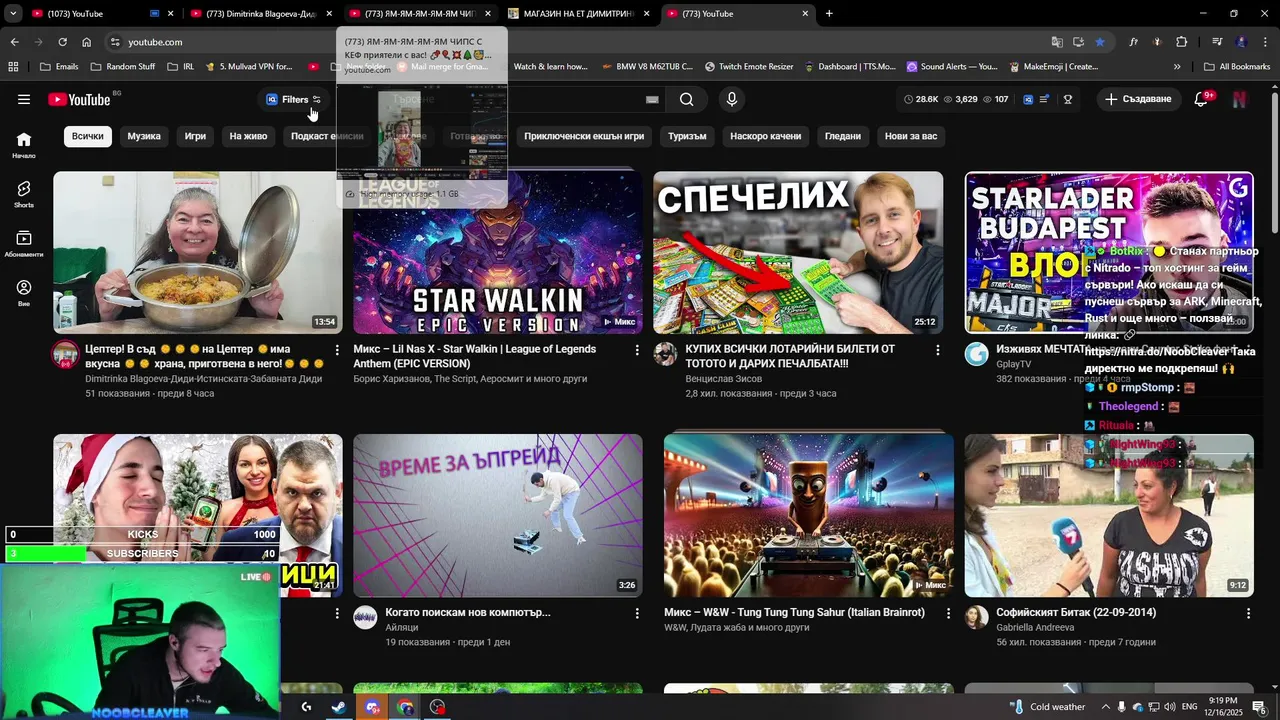Viewport: 1280px width, 720px height.
Task: Open the media control icon in Chrome toolbar
Action: 1217,42
